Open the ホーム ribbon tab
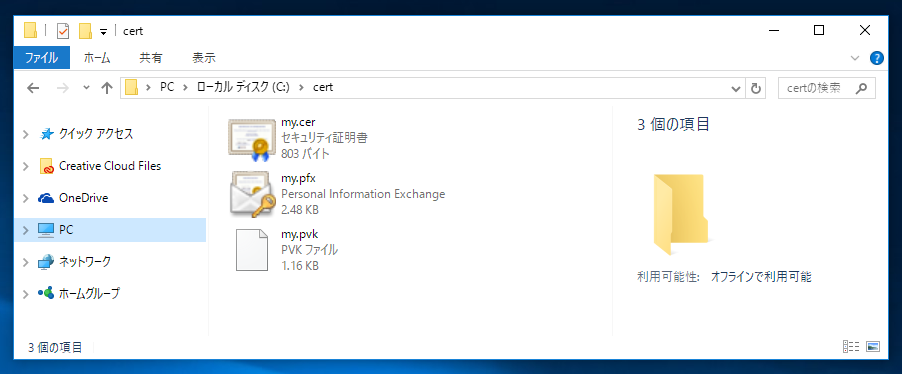This screenshot has height=374, width=902. pyautogui.click(x=97, y=58)
